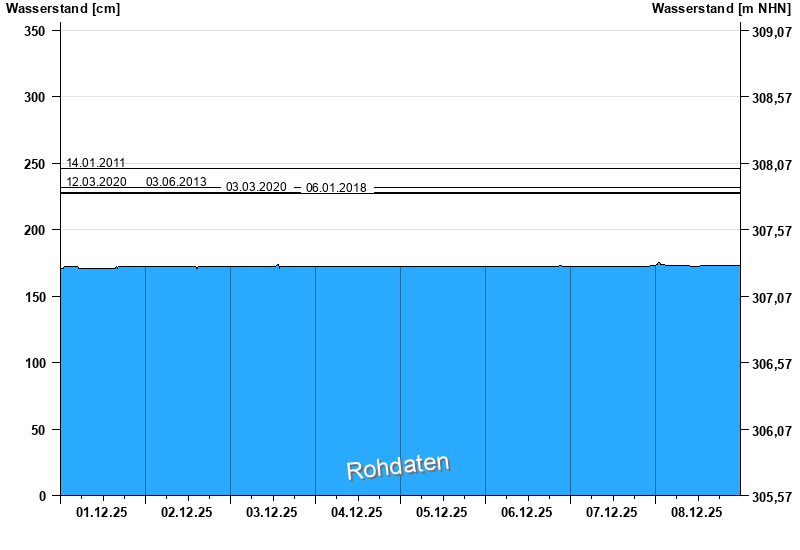Viewport: 800px width, 550px height.
Task: Click the 05.12.25 date label
Action: (x=441, y=512)
